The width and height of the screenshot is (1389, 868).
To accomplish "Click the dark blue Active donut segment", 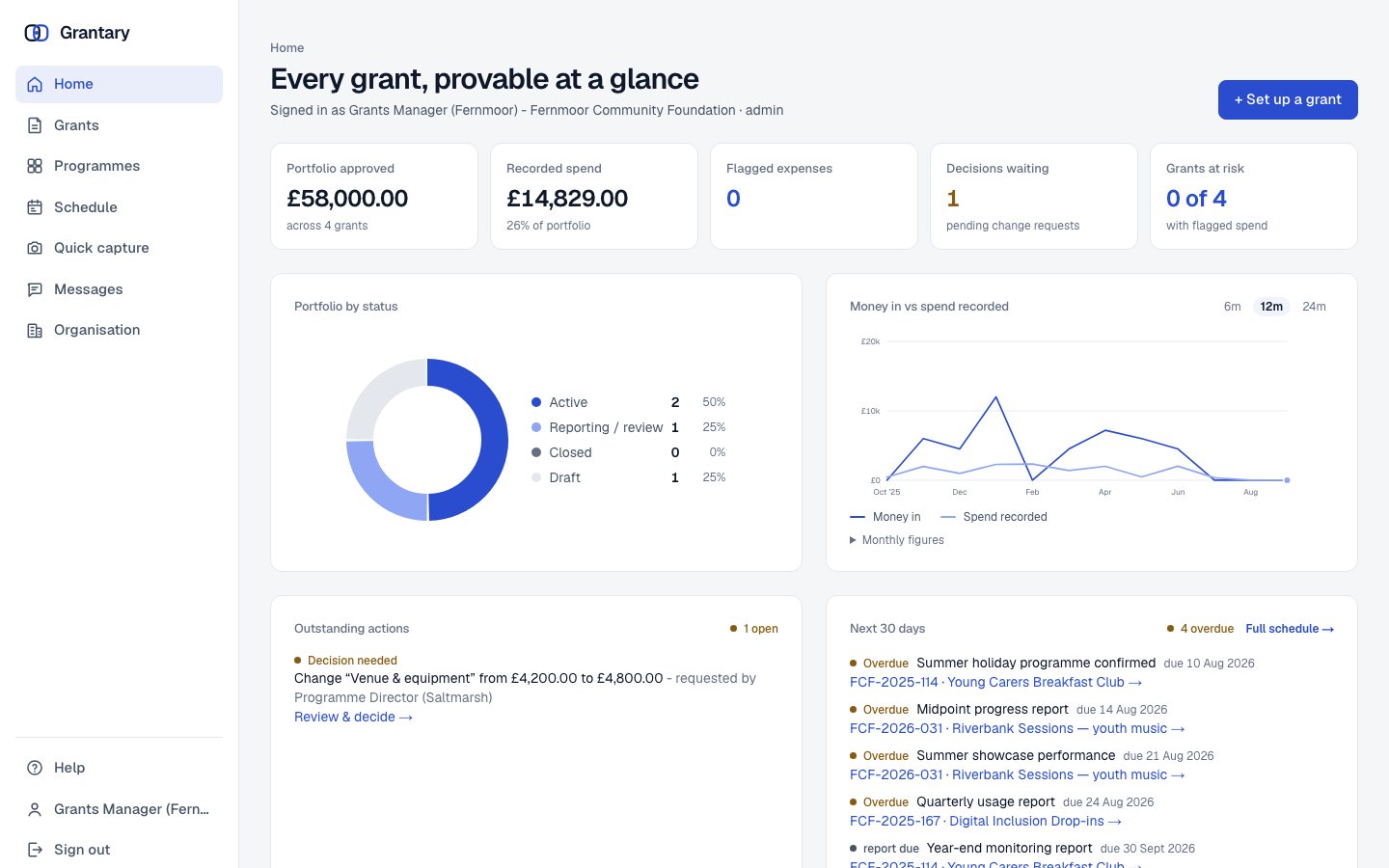I will 494,440.
